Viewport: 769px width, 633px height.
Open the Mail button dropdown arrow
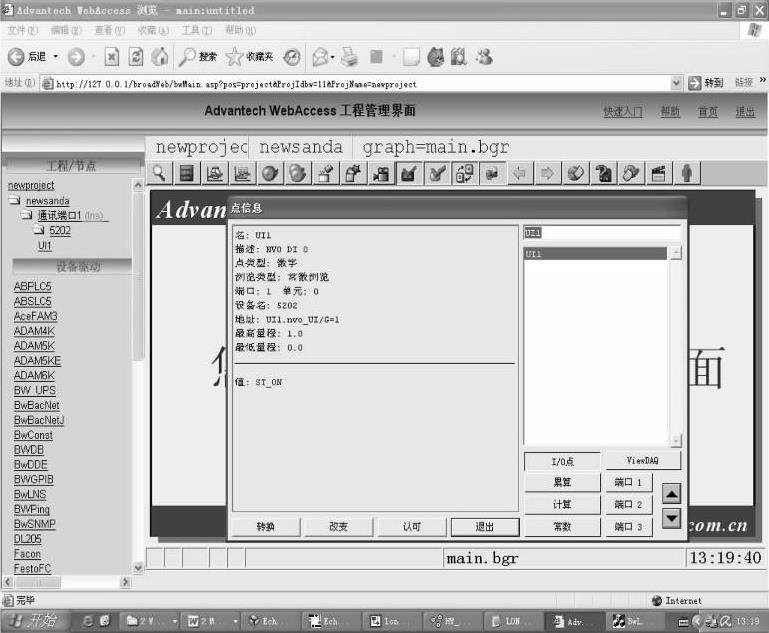coord(333,57)
